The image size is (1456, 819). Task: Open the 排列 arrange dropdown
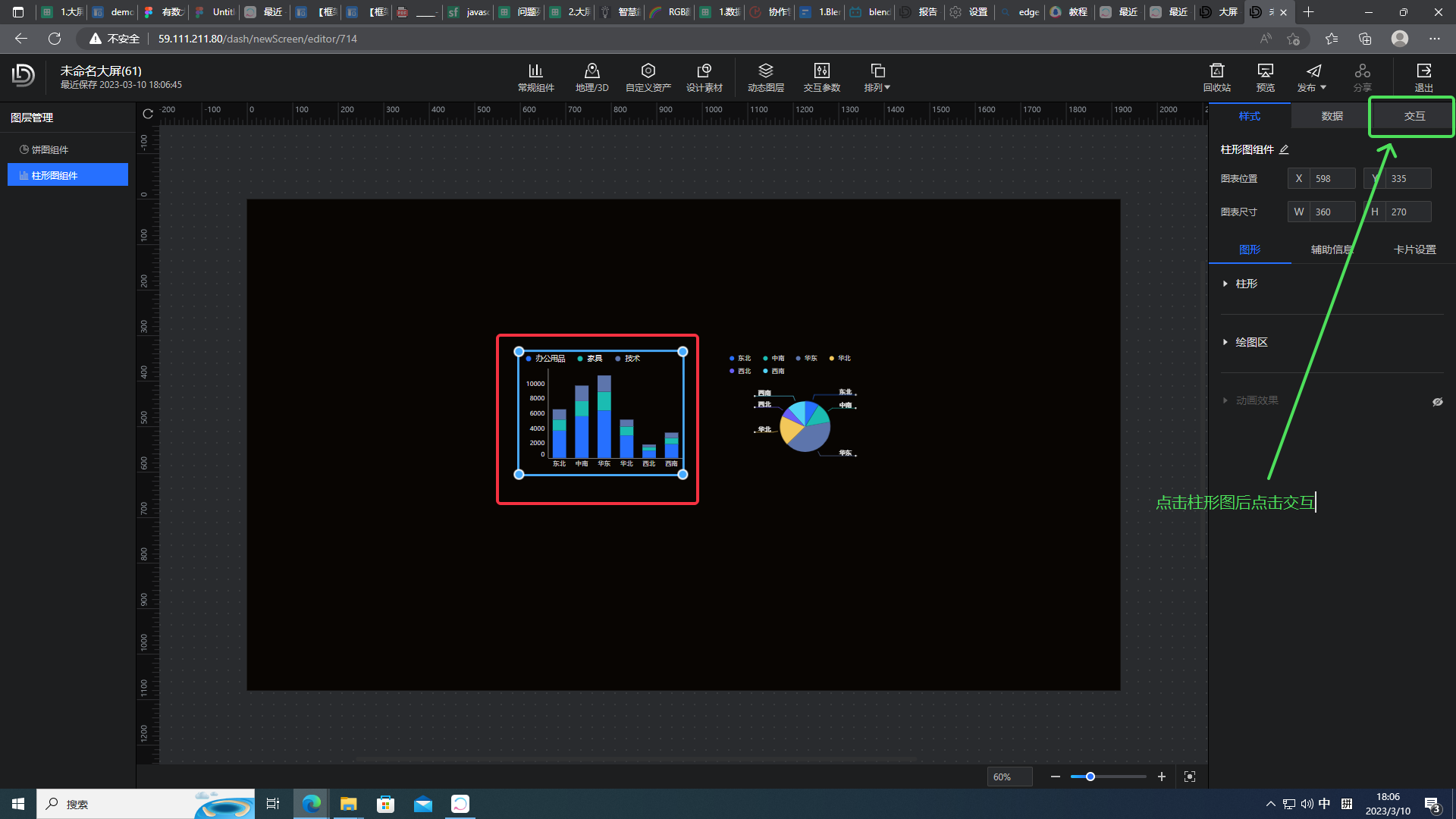pos(877,77)
